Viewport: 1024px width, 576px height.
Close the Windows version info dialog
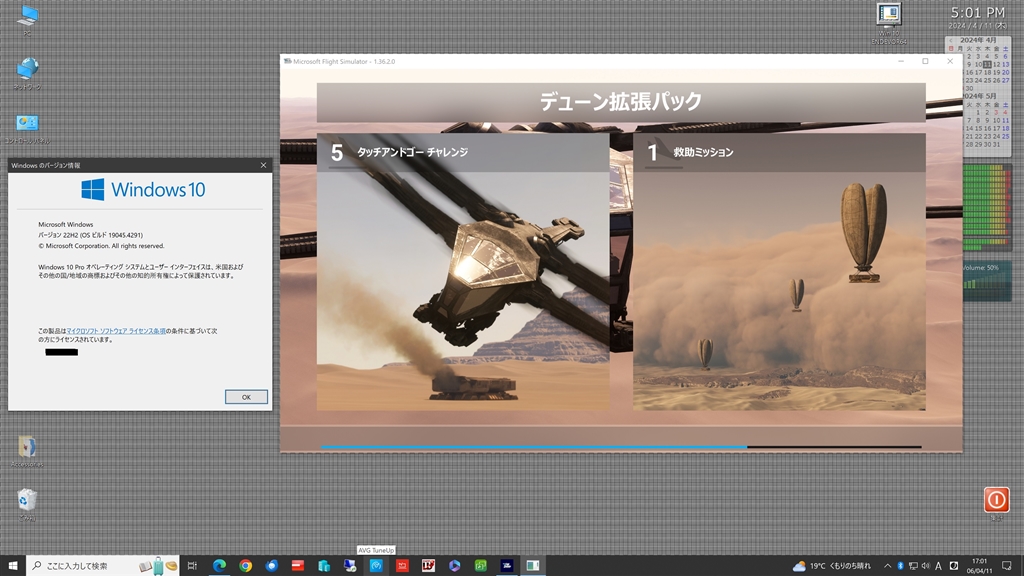(x=264, y=165)
